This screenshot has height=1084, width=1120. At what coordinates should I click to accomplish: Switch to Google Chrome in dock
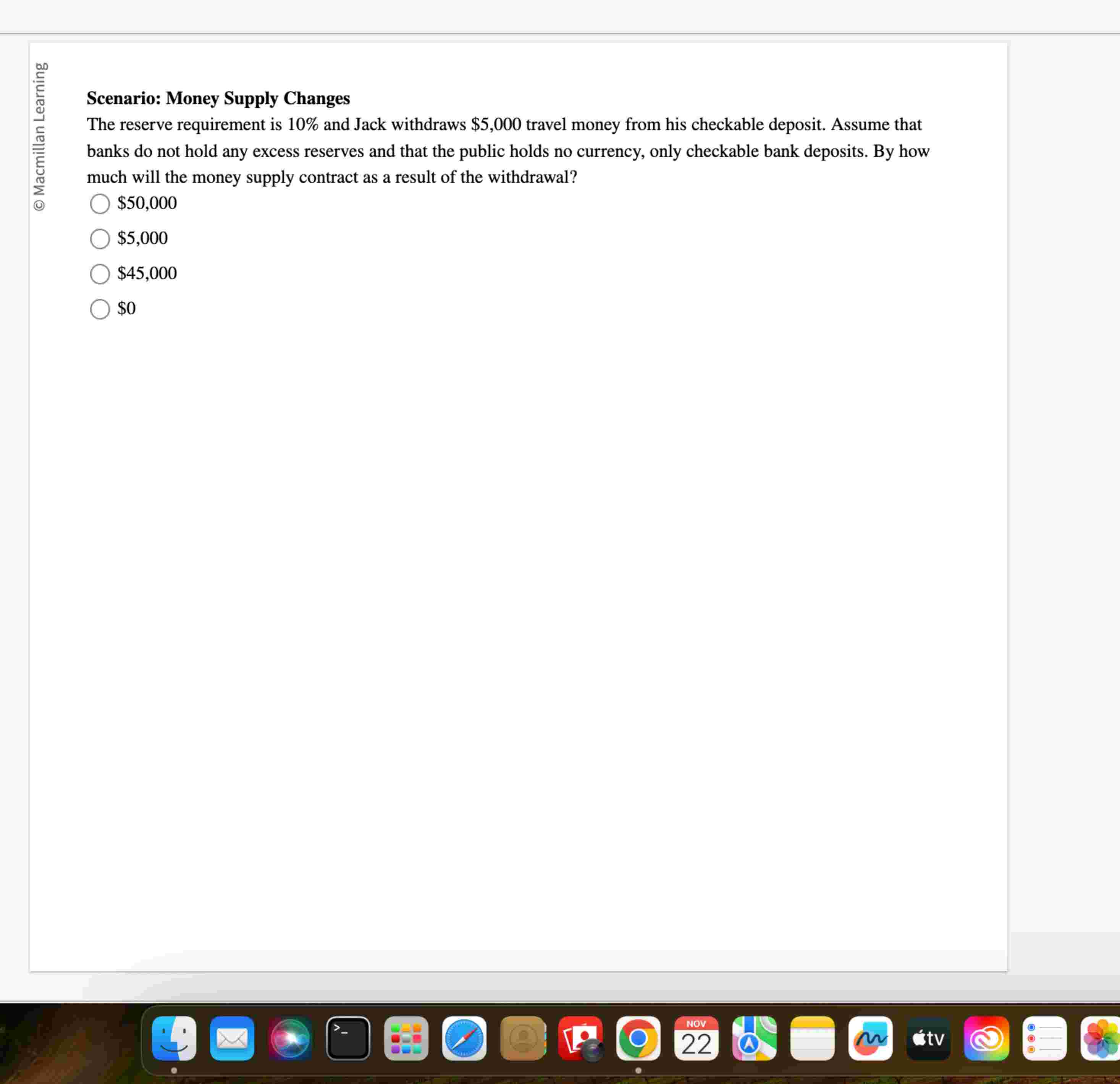coord(638,1038)
